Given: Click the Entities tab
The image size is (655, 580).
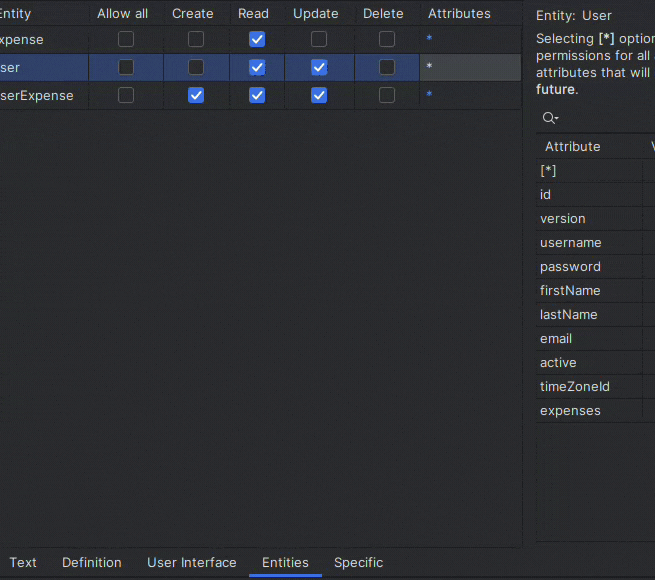Looking at the screenshot, I should point(285,562).
